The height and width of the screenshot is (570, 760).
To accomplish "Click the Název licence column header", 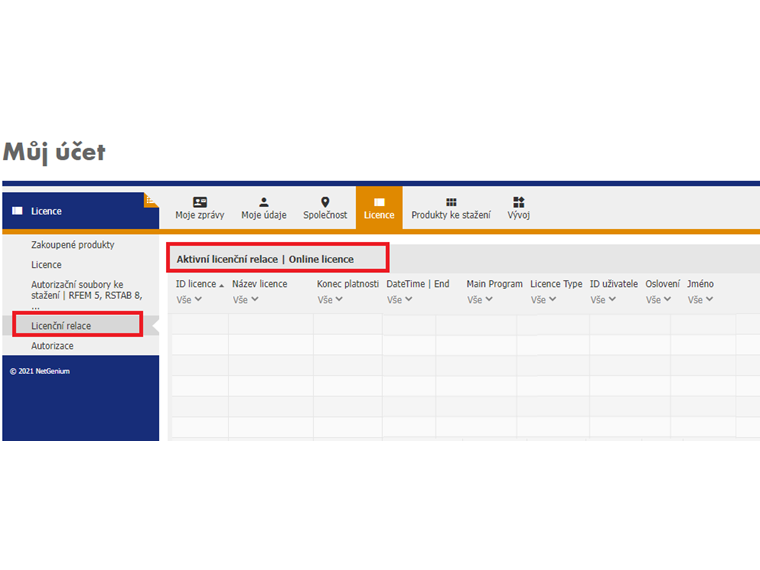I will point(260,284).
